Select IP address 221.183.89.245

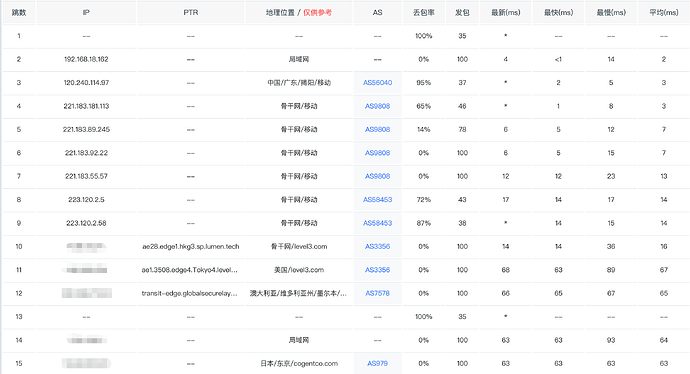86,129
